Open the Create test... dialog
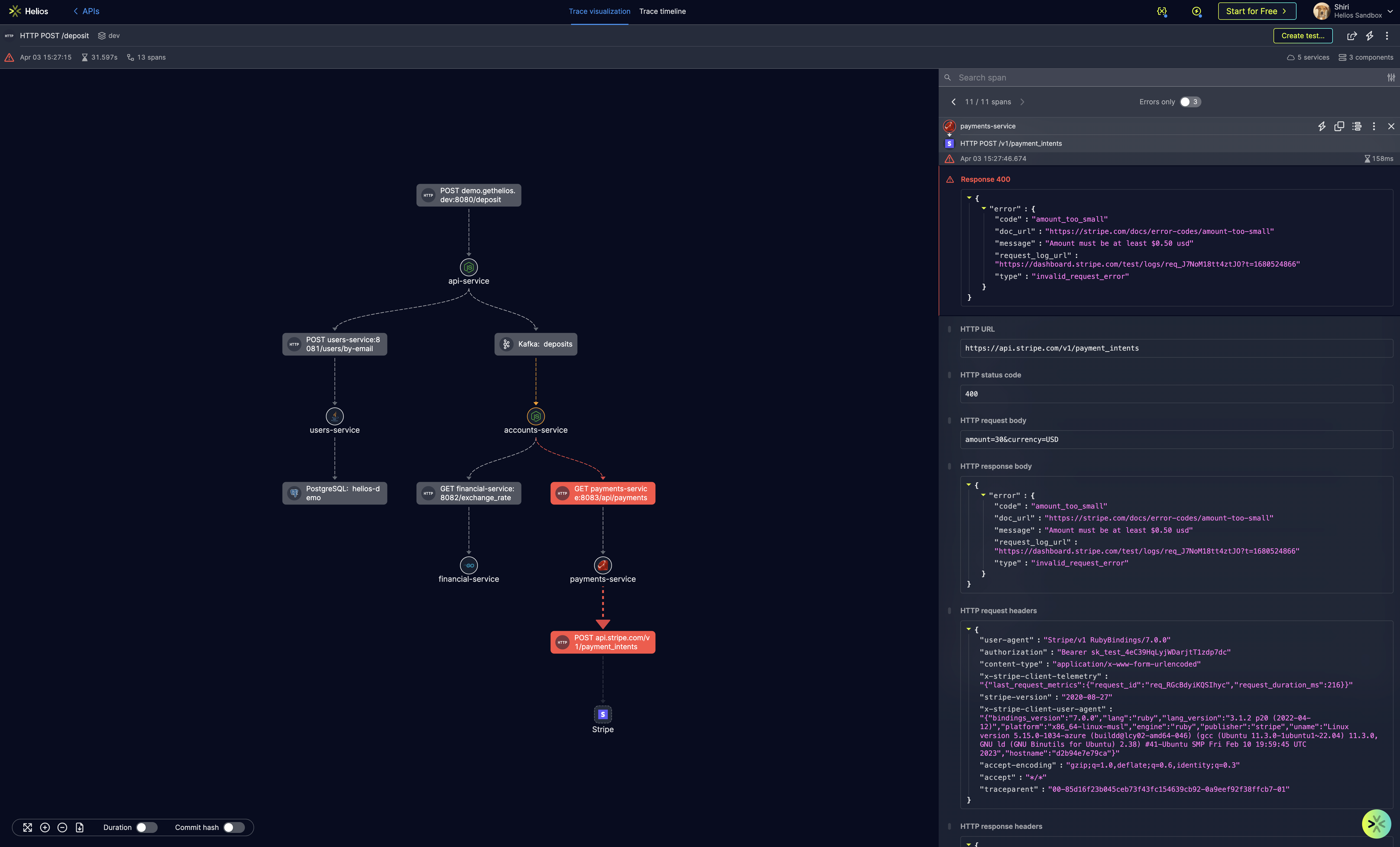1400x847 pixels. point(1302,36)
